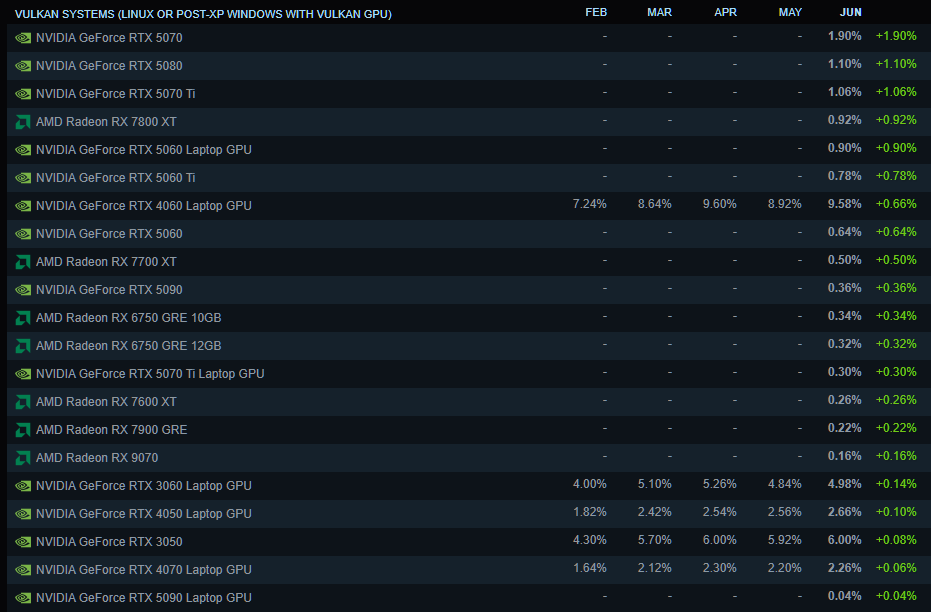Click the AMD icon for Radeon RX 7900 GRE
This screenshot has height=612, width=931.
pyautogui.click(x=23, y=430)
